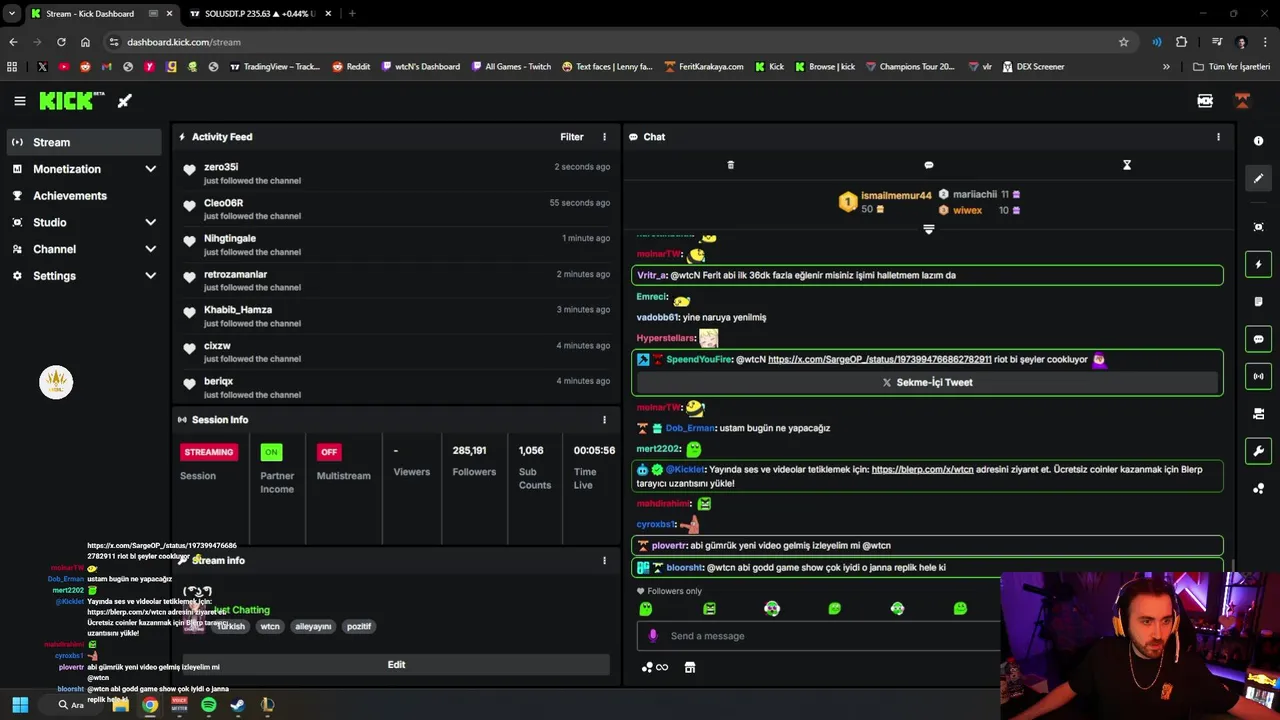The image size is (1280, 720).
Task: Click the microphone icon in message box
Action: (x=653, y=636)
